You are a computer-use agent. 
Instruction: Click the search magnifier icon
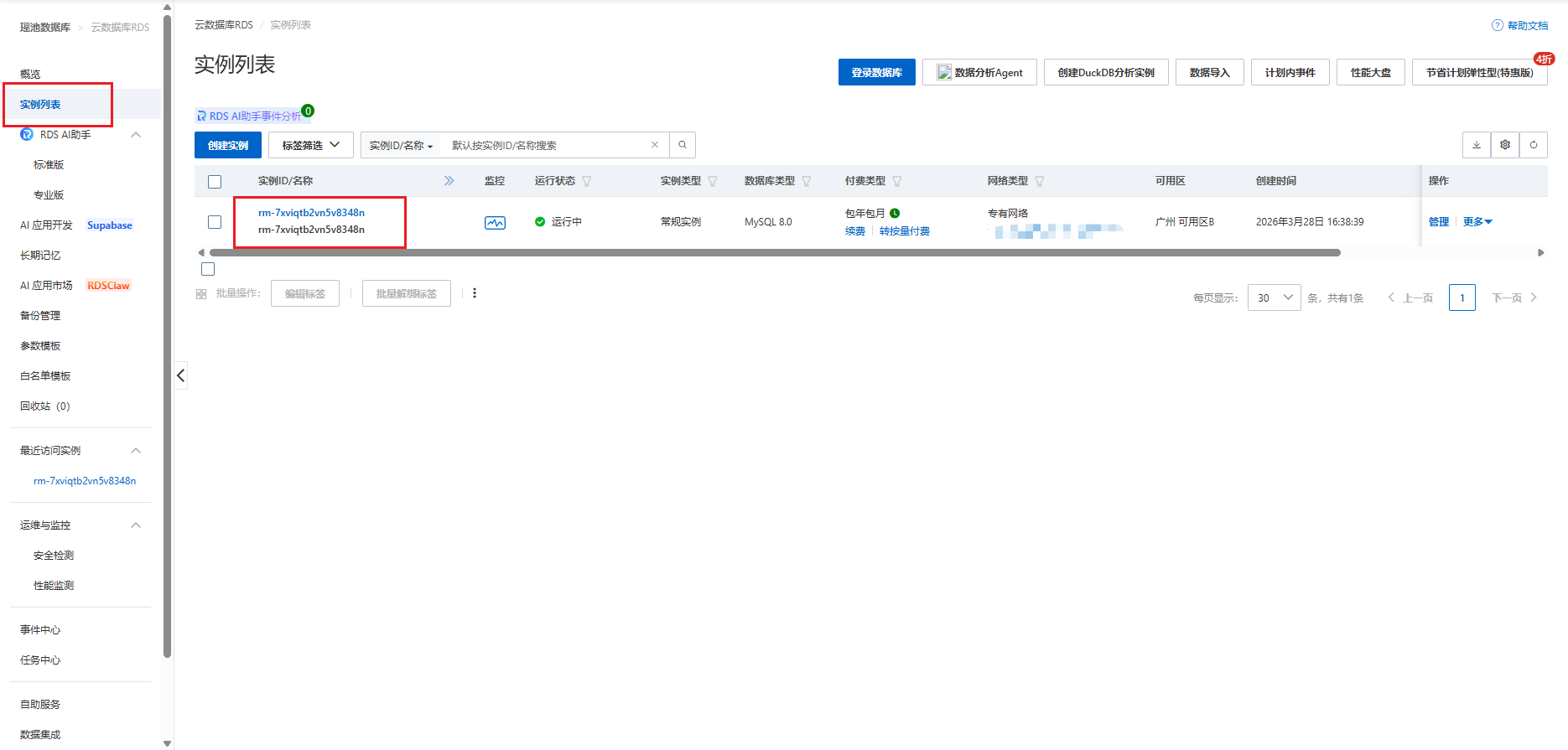click(683, 145)
